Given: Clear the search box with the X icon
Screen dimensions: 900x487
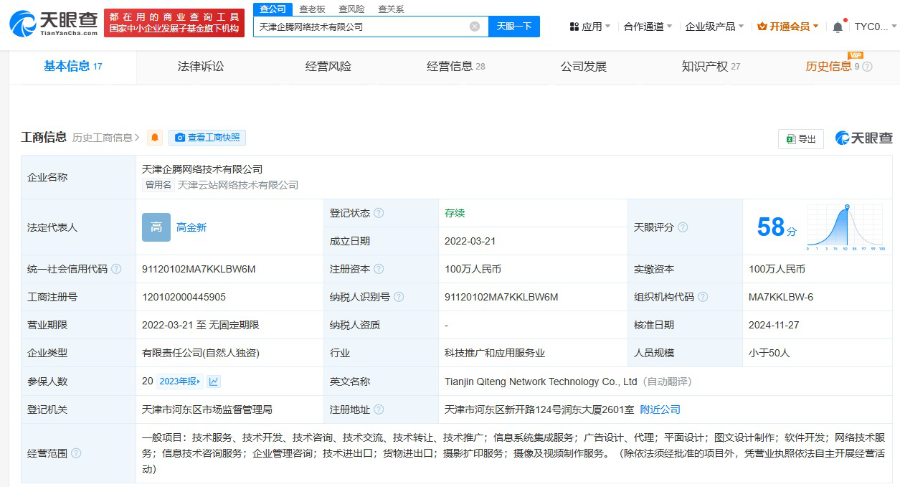Looking at the screenshot, I should pos(475,26).
